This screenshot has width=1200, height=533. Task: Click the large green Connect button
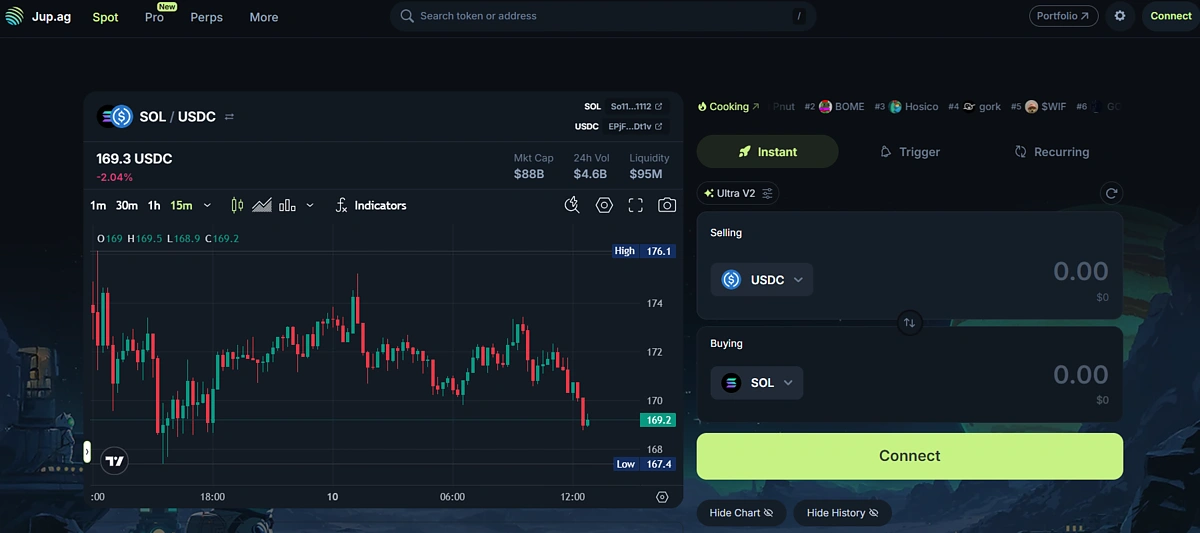pyautogui.click(x=910, y=456)
